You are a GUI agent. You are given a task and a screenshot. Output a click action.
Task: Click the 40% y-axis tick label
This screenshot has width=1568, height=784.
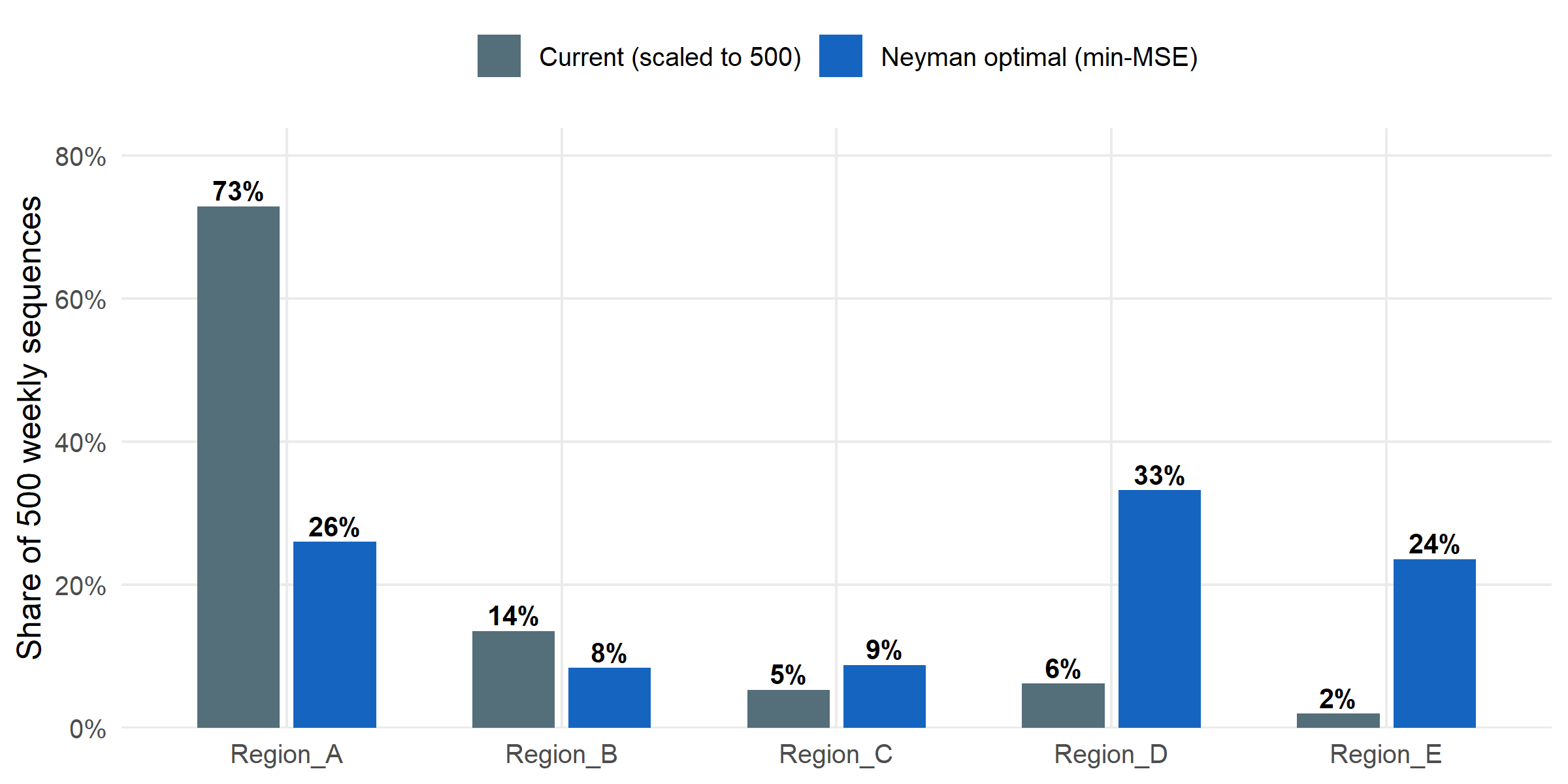click(x=80, y=443)
